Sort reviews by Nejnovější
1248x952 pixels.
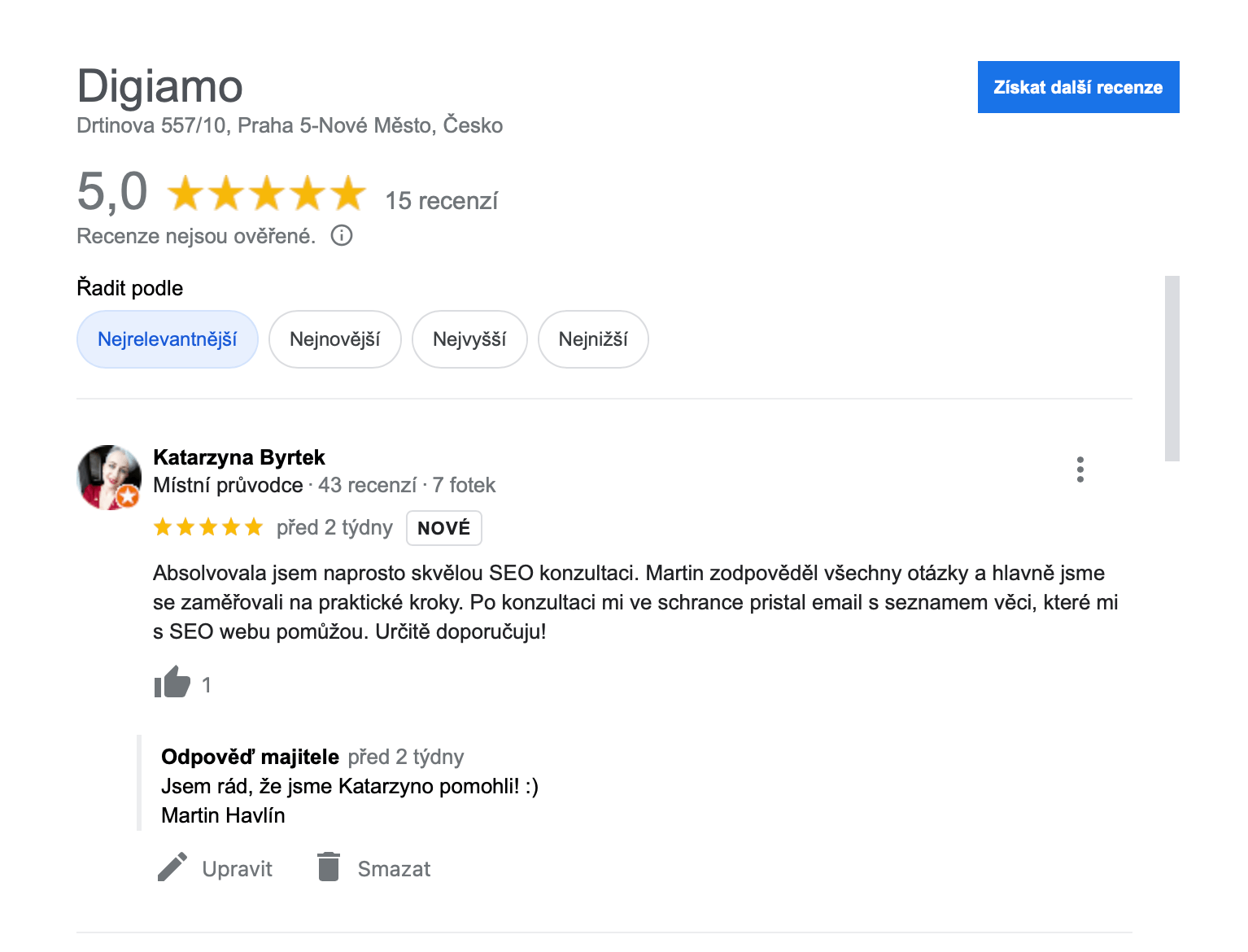(x=335, y=339)
